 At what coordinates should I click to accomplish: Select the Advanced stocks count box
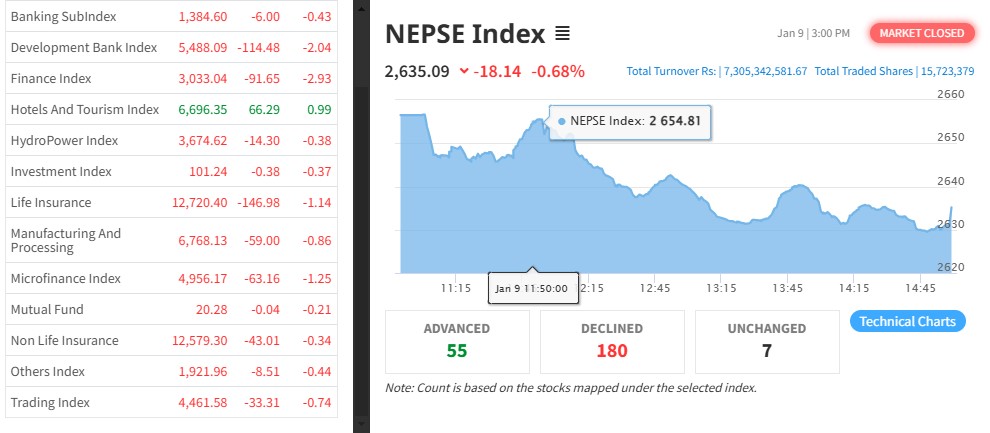click(456, 340)
